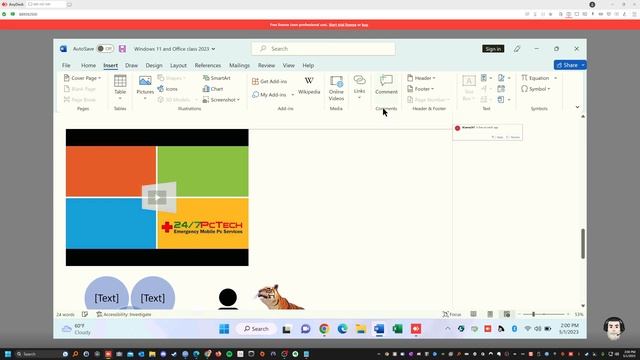The height and width of the screenshot is (360, 640).
Task: Click the Equation button
Action: (536, 78)
